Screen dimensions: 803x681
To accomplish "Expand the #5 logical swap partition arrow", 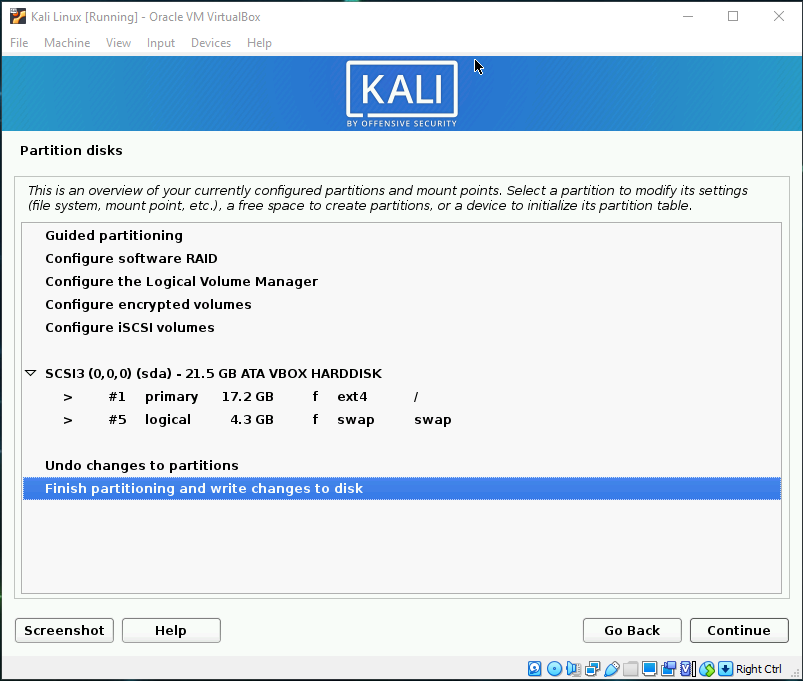I will click(68, 420).
